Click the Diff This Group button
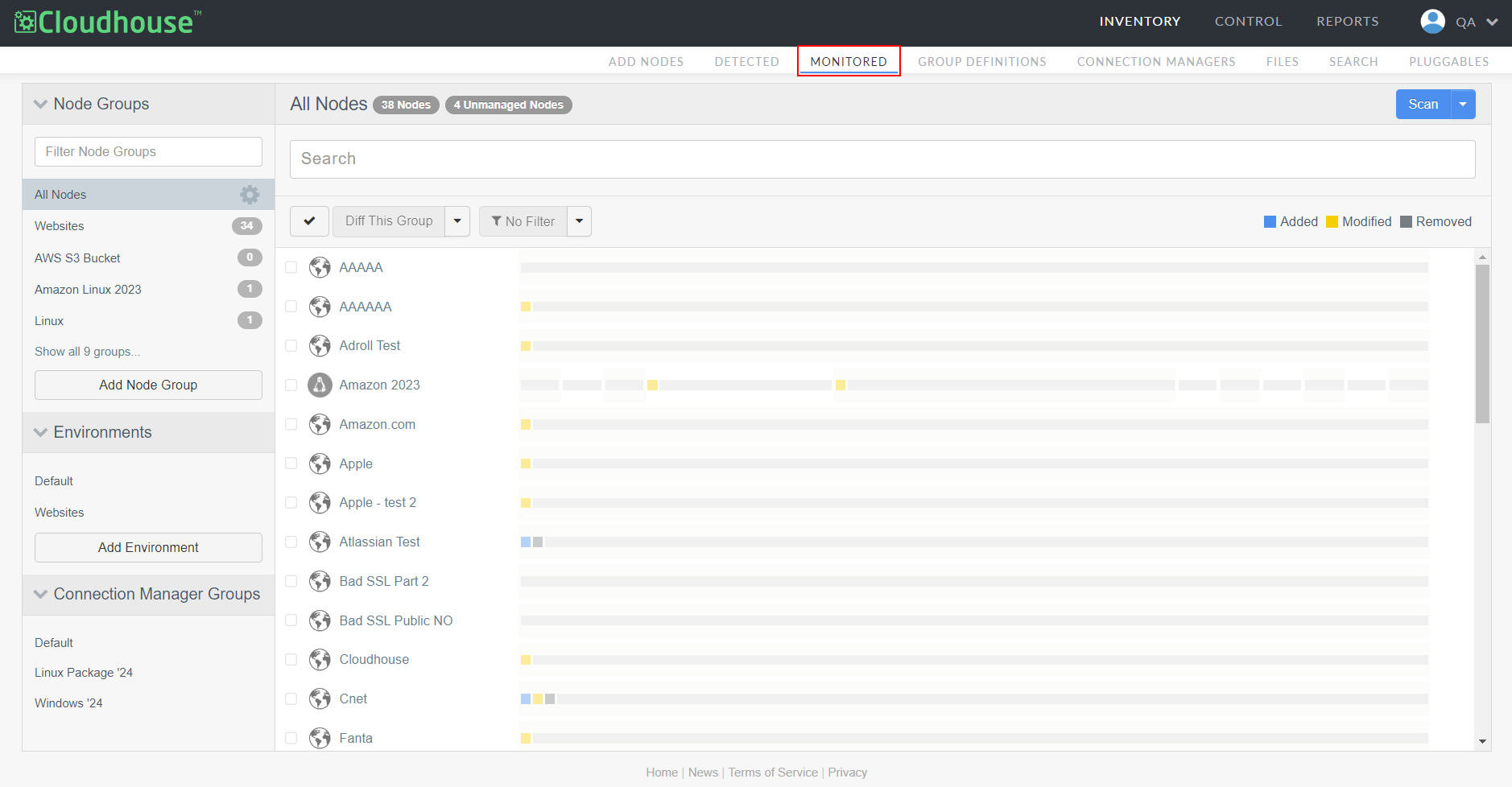This screenshot has width=1512, height=787. 389,221
